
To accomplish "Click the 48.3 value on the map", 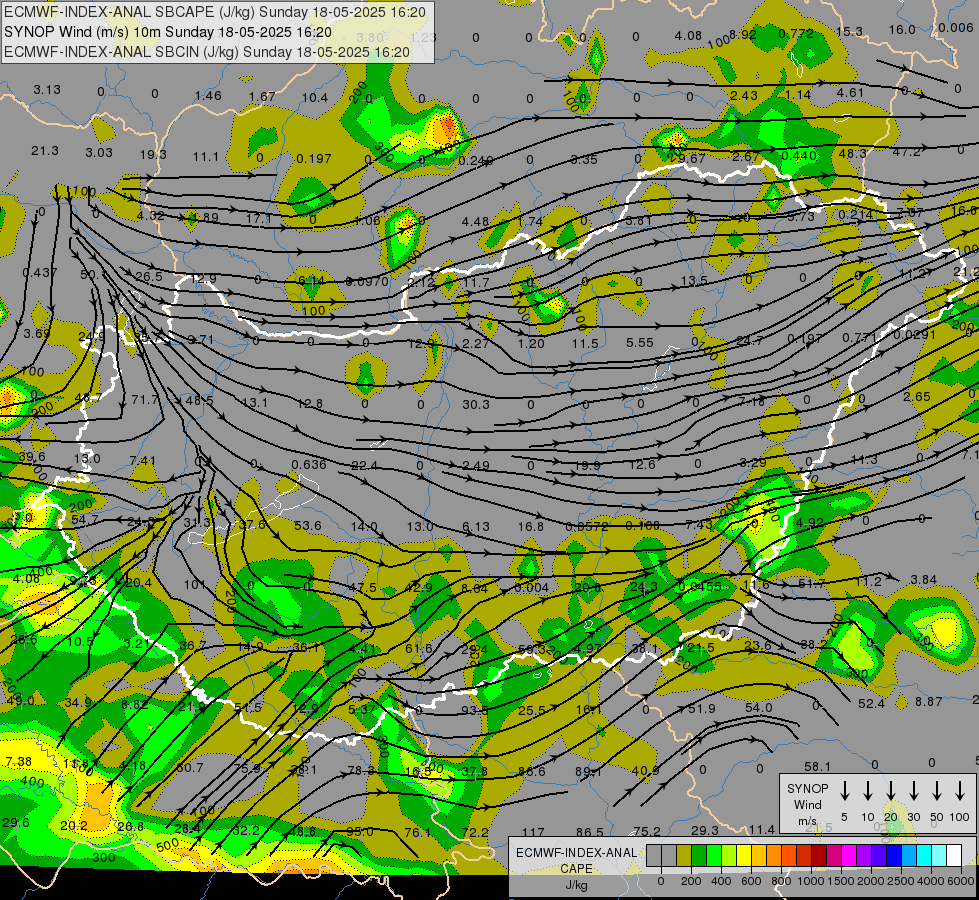I will click(x=853, y=154).
